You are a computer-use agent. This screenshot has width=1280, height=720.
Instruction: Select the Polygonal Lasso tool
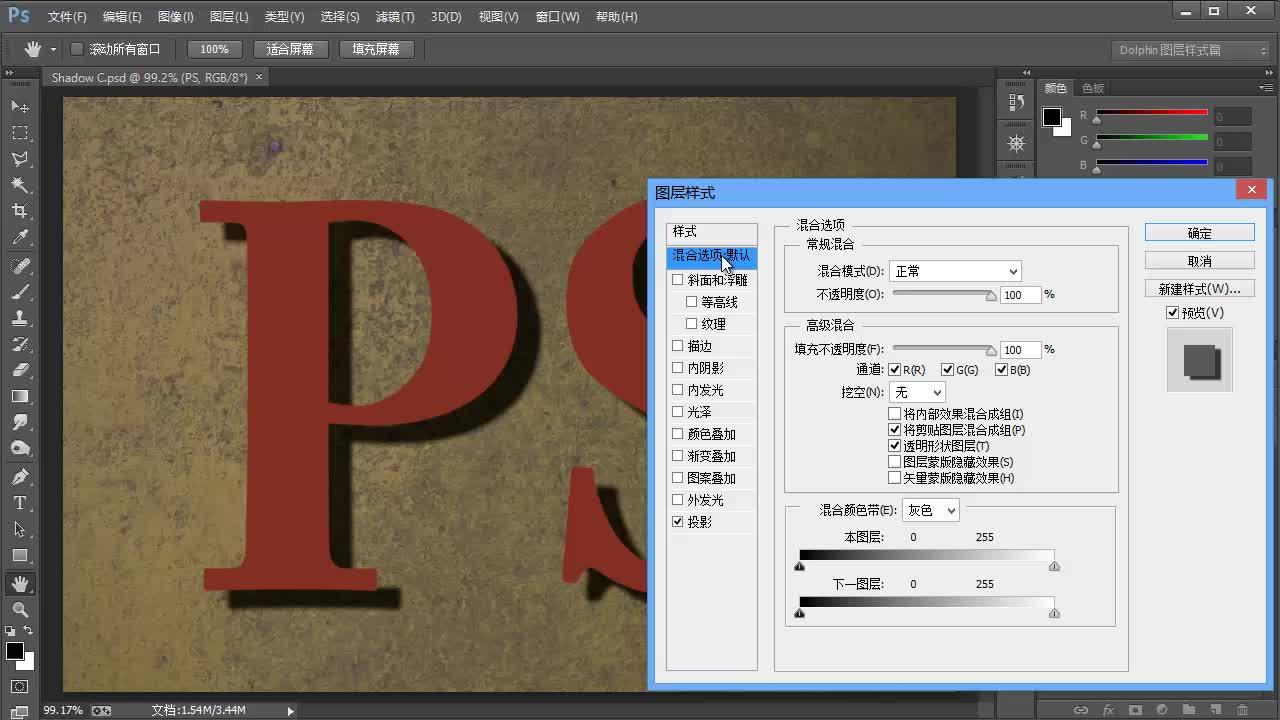[20, 159]
